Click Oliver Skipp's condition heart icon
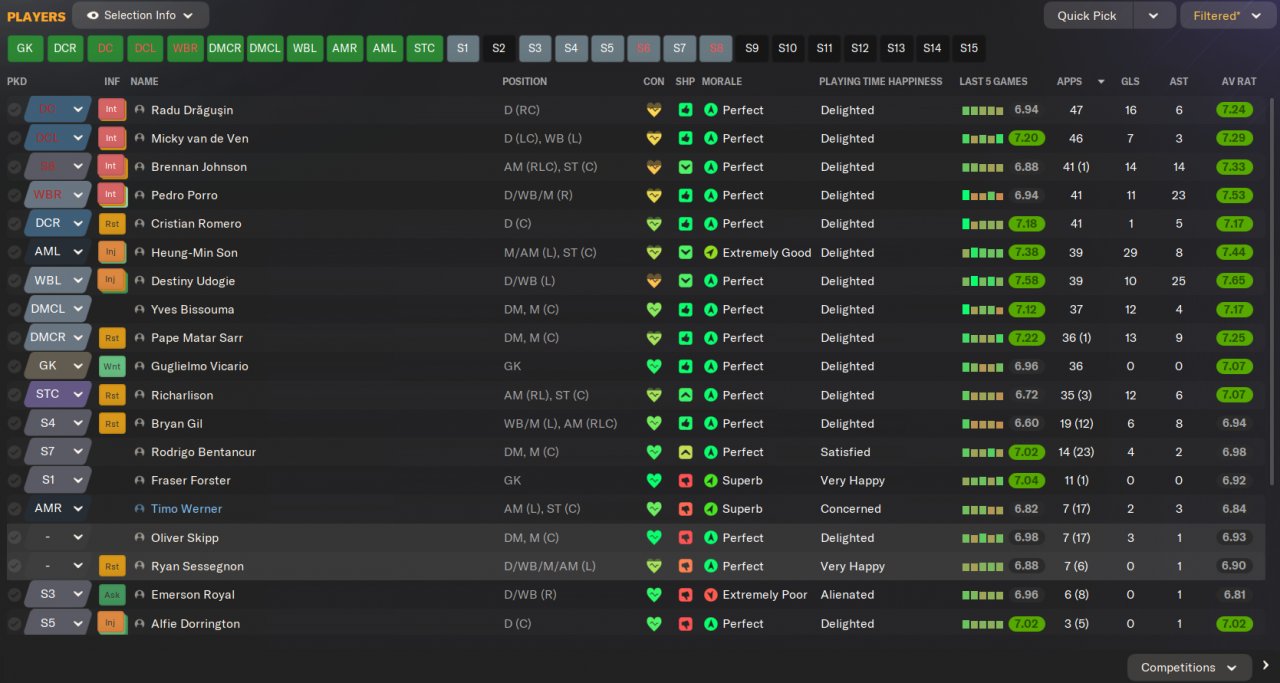 point(654,538)
